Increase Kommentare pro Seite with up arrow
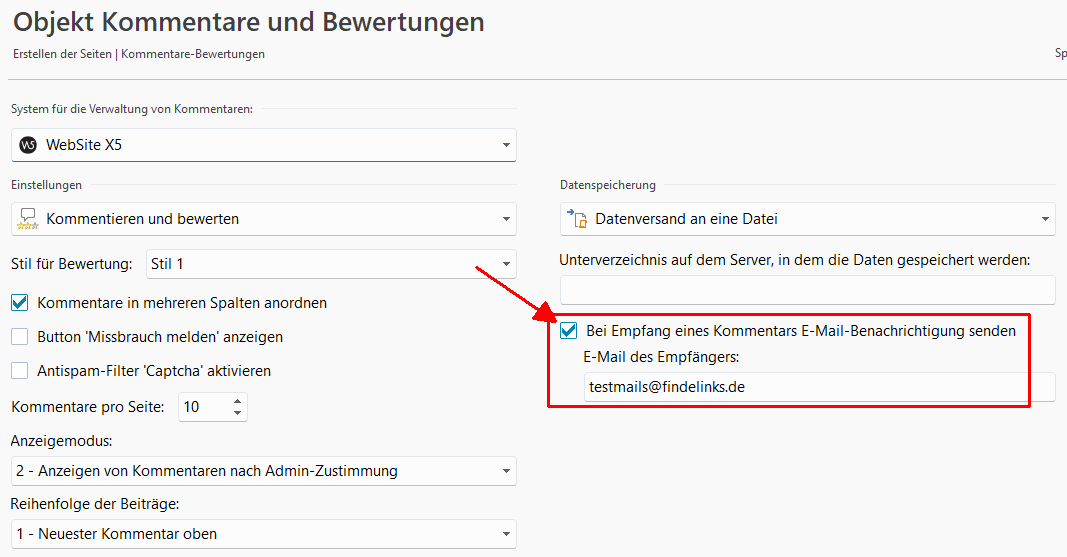This screenshot has height=557, width=1067. tap(237, 402)
